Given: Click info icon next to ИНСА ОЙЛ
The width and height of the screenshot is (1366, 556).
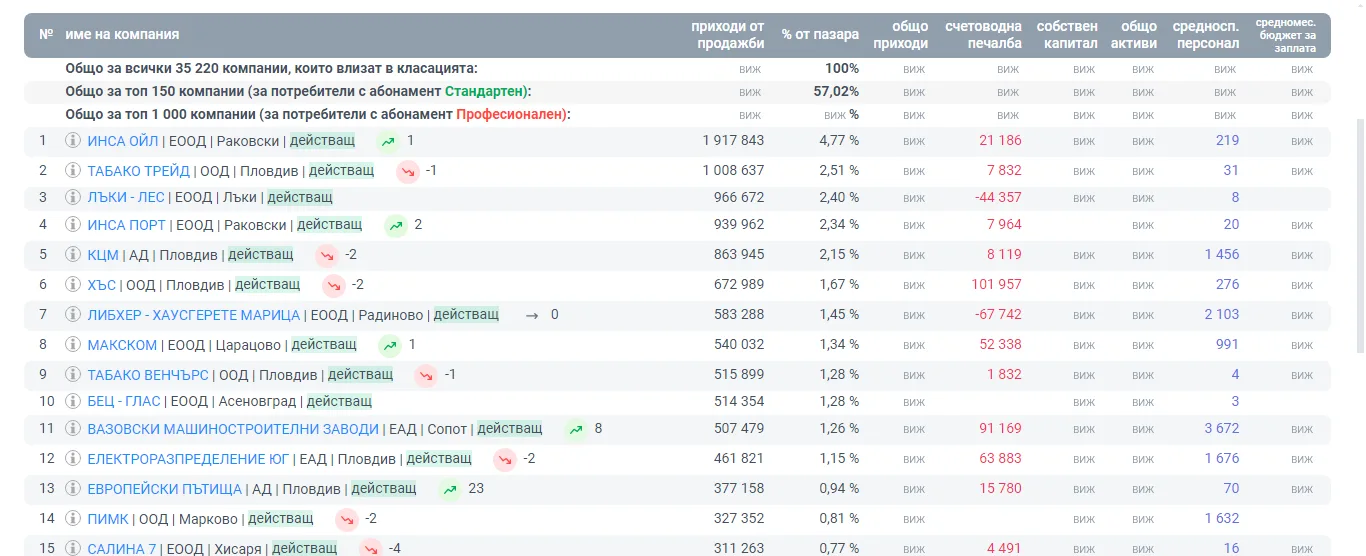Looking at the screenshot, I should tap(72, 141).
